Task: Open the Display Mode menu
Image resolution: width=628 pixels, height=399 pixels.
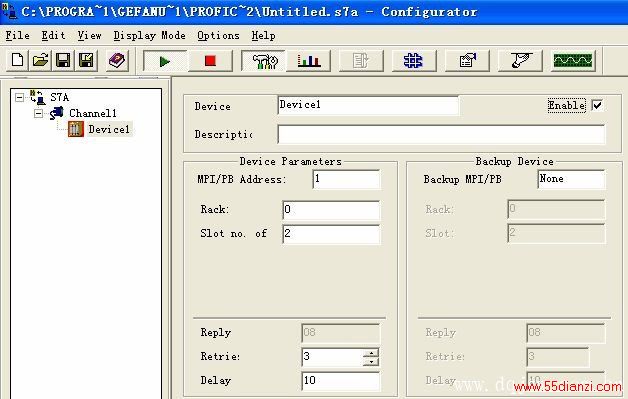Action: pos(149,36)
